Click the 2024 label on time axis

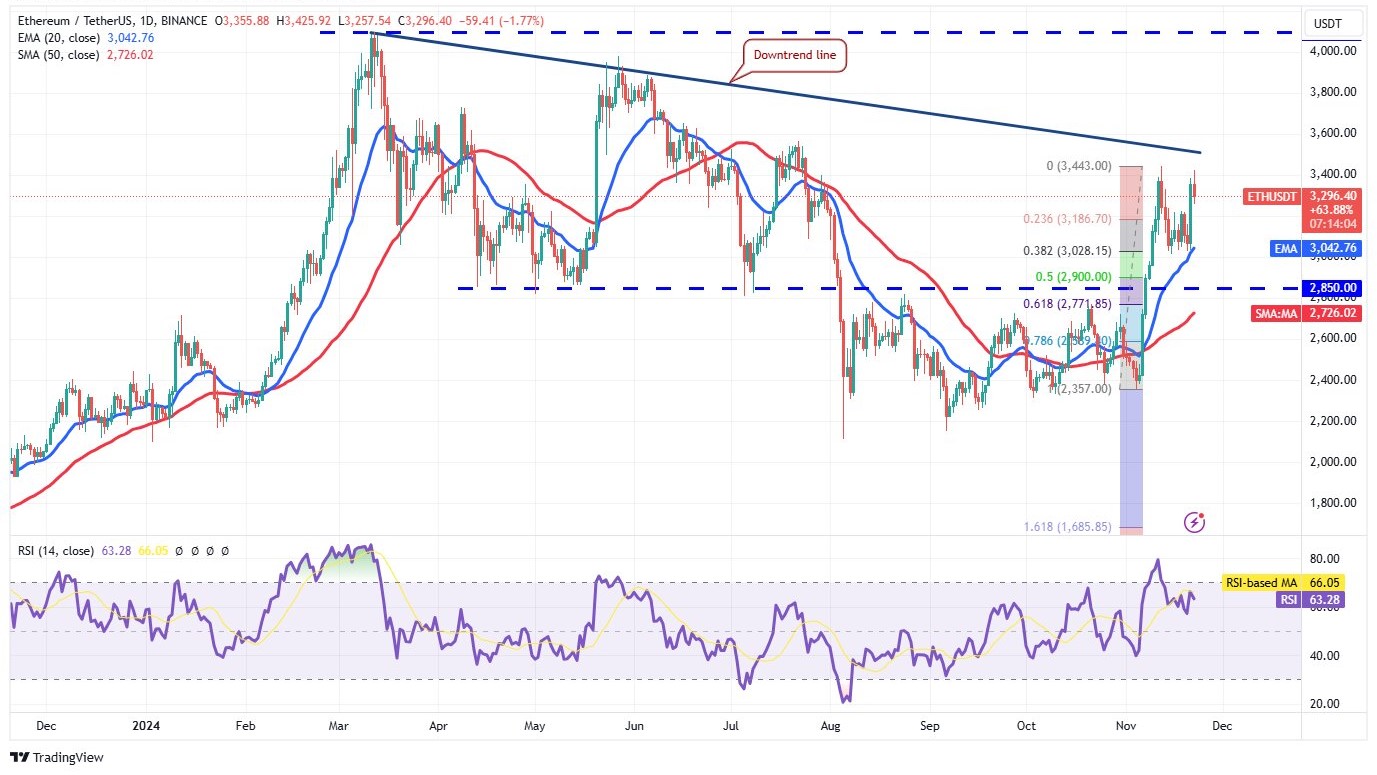pos(146,727)
